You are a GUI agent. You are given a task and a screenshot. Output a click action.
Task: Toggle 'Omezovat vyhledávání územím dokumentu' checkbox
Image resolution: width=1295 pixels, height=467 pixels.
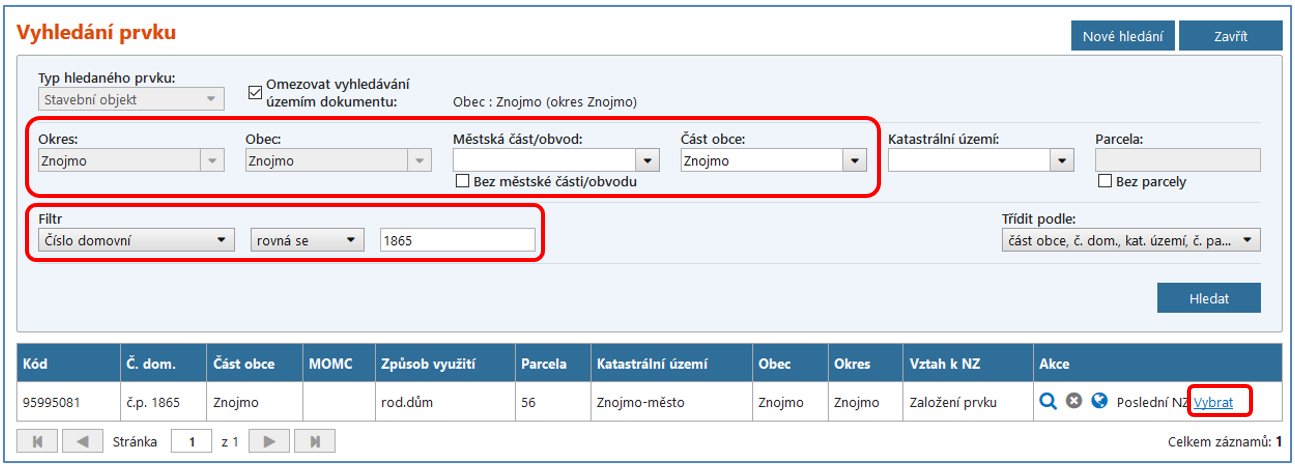click(254, 93)
